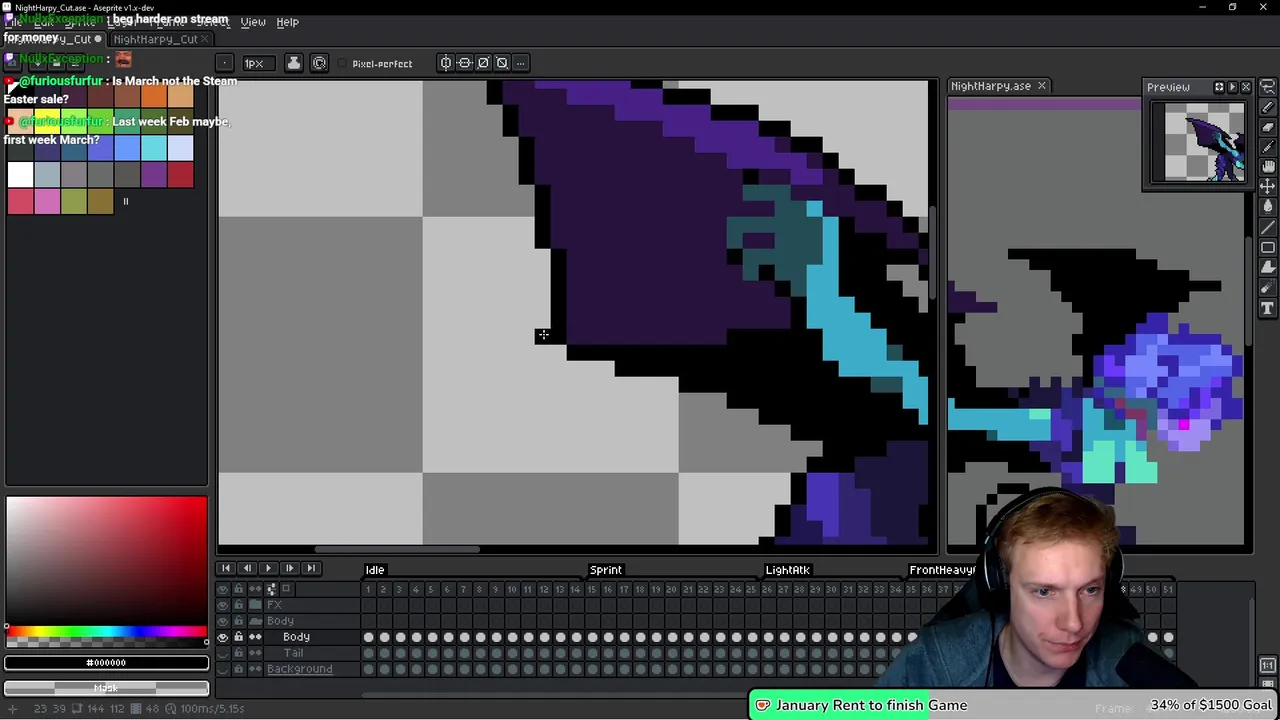The height and width of the screenshot is (720, 1280).
Task: Hide the active Body layer
Action: pyautogui.click(x=223, y=637)
